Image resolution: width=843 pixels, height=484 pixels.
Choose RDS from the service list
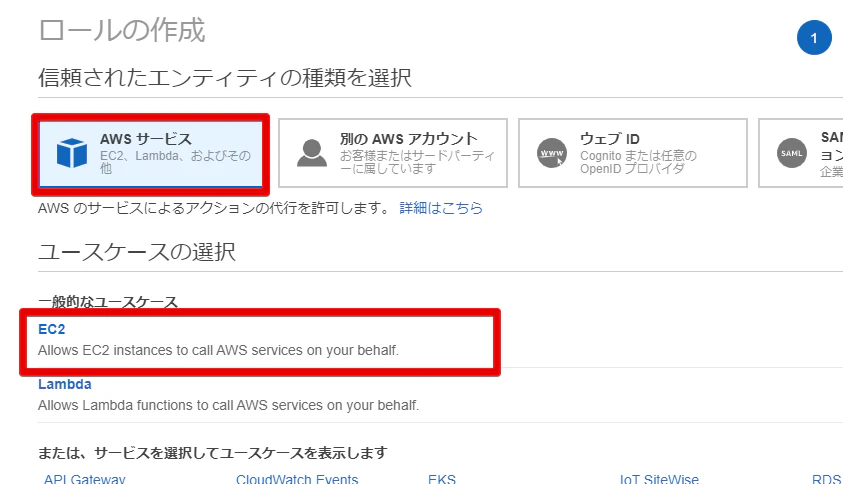[x=827, y=479]
